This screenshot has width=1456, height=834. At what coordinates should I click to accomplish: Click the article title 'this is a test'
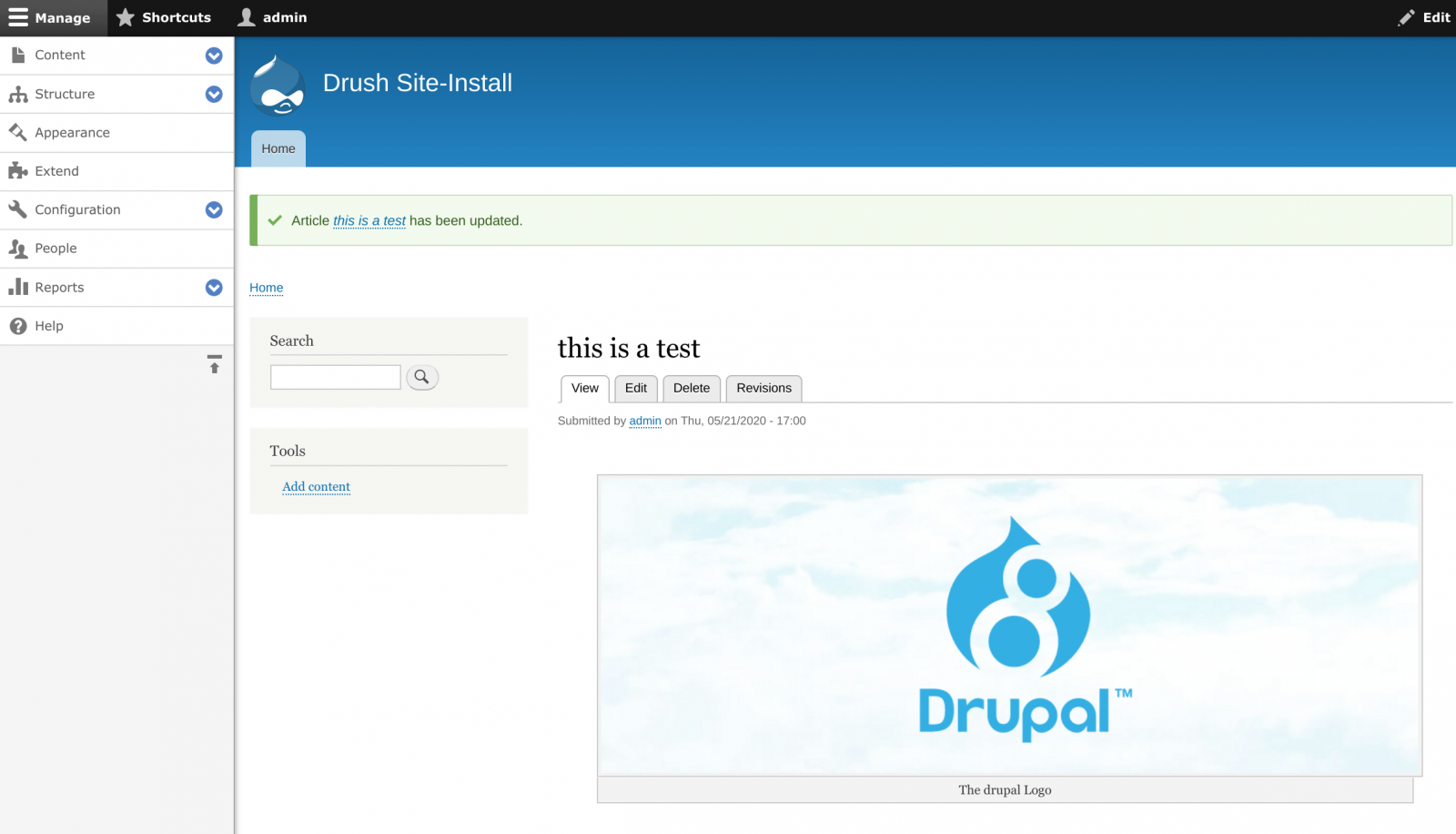tap(629, 349)
